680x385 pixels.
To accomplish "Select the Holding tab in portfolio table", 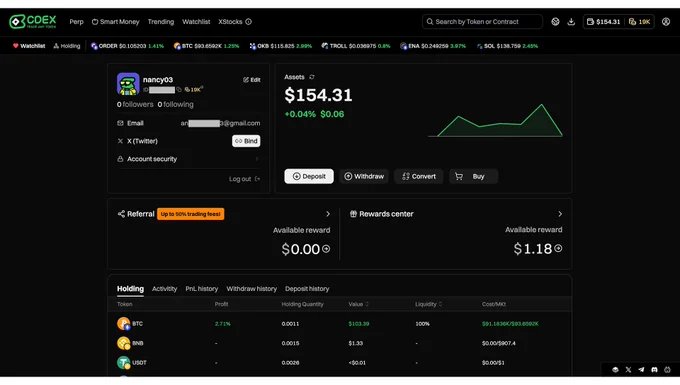I will pyautogui.click(x=130, y=289).
